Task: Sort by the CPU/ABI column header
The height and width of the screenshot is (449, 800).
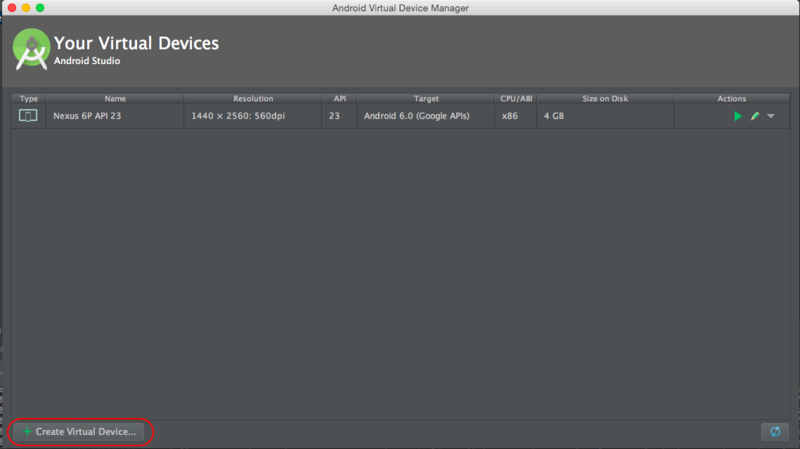Action: (x=516, y=98)
